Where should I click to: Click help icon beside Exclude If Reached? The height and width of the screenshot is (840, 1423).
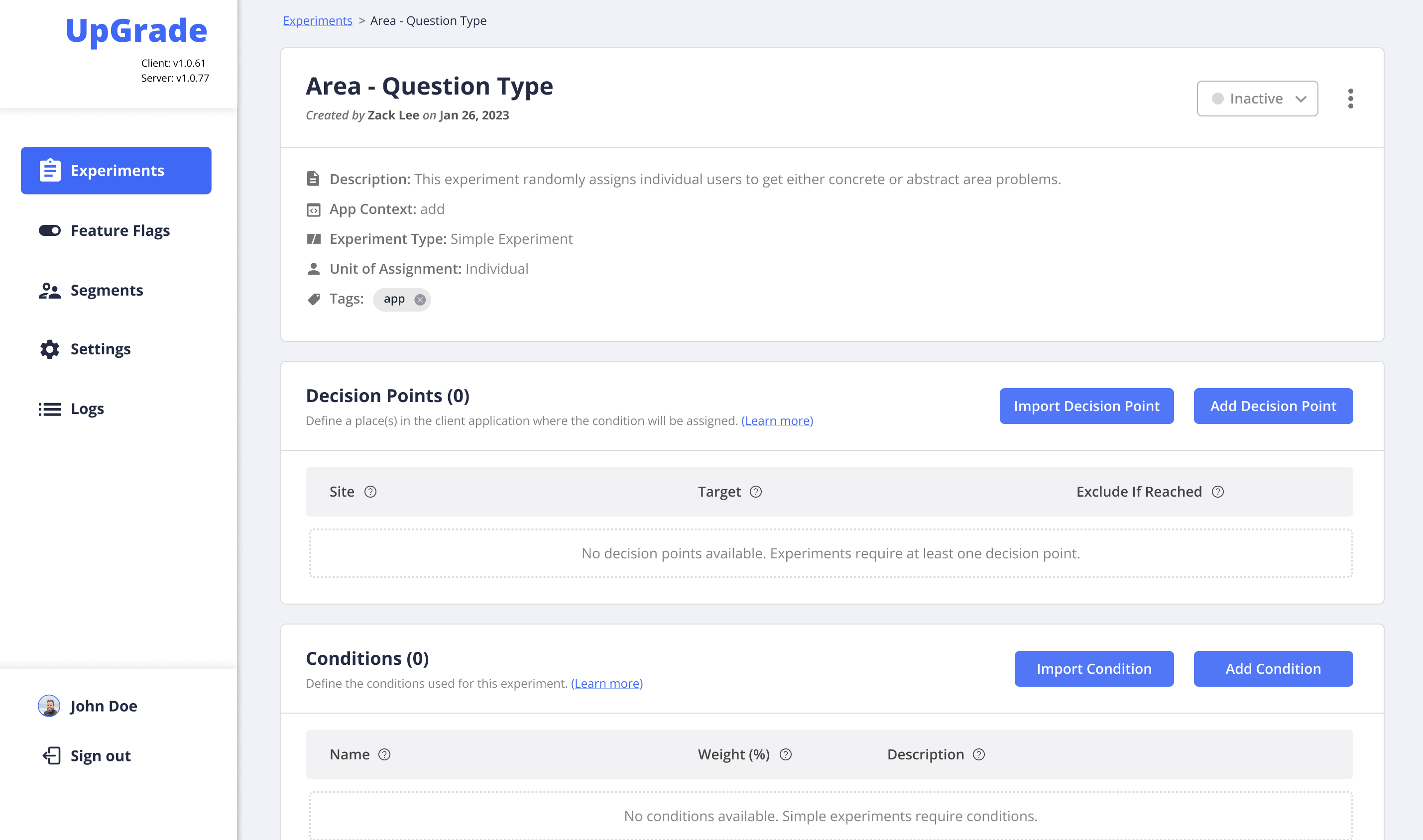tap(1217, 491)
